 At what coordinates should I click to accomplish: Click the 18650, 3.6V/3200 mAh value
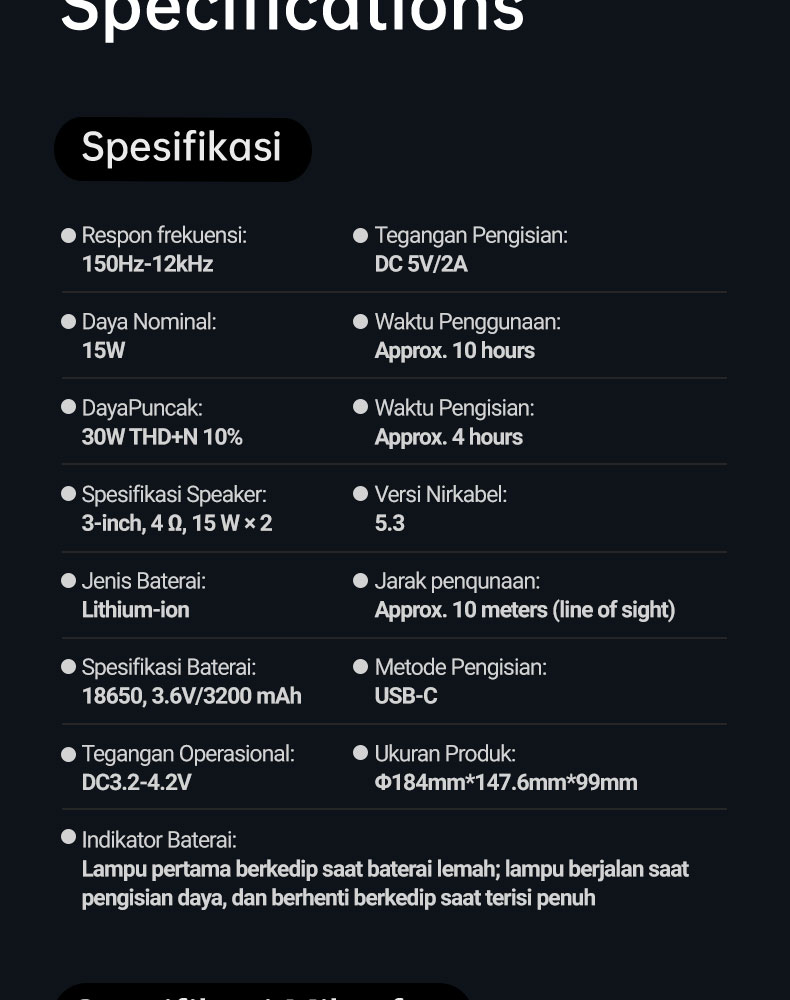click(x=191, y=696)
